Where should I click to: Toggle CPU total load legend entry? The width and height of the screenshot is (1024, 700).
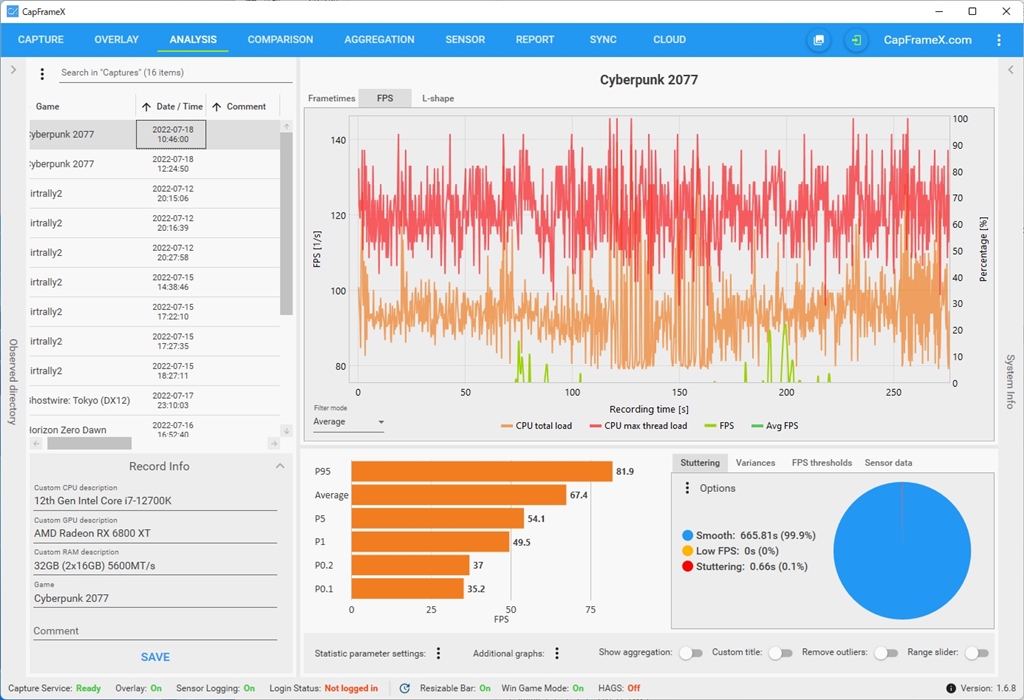coord(536,426)
